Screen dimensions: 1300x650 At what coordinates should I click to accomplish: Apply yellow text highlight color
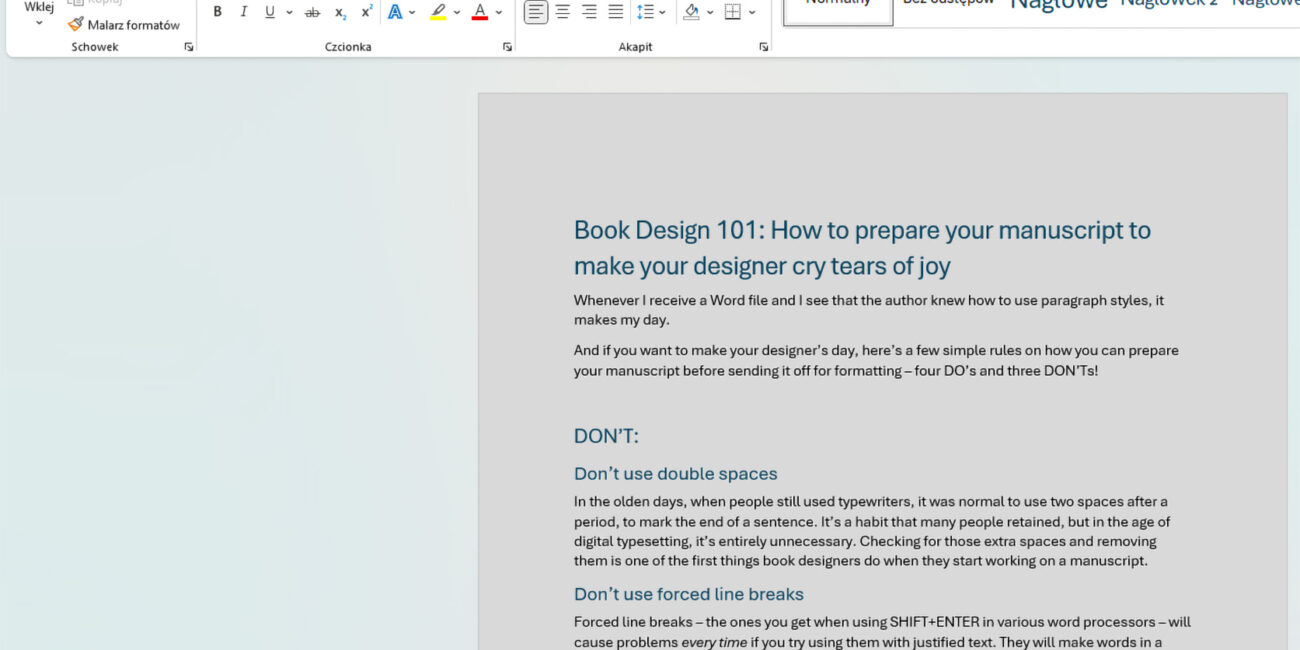click(x=438, y=12)
